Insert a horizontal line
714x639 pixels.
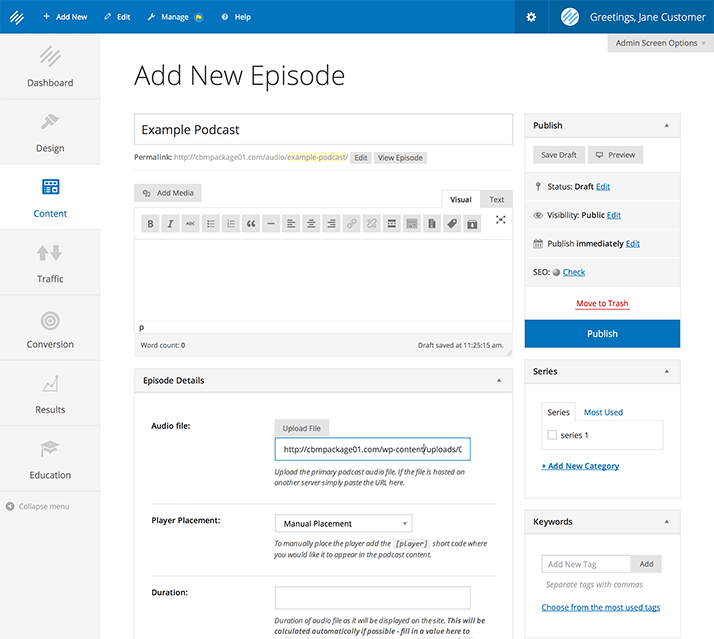[x=271, y=224]
